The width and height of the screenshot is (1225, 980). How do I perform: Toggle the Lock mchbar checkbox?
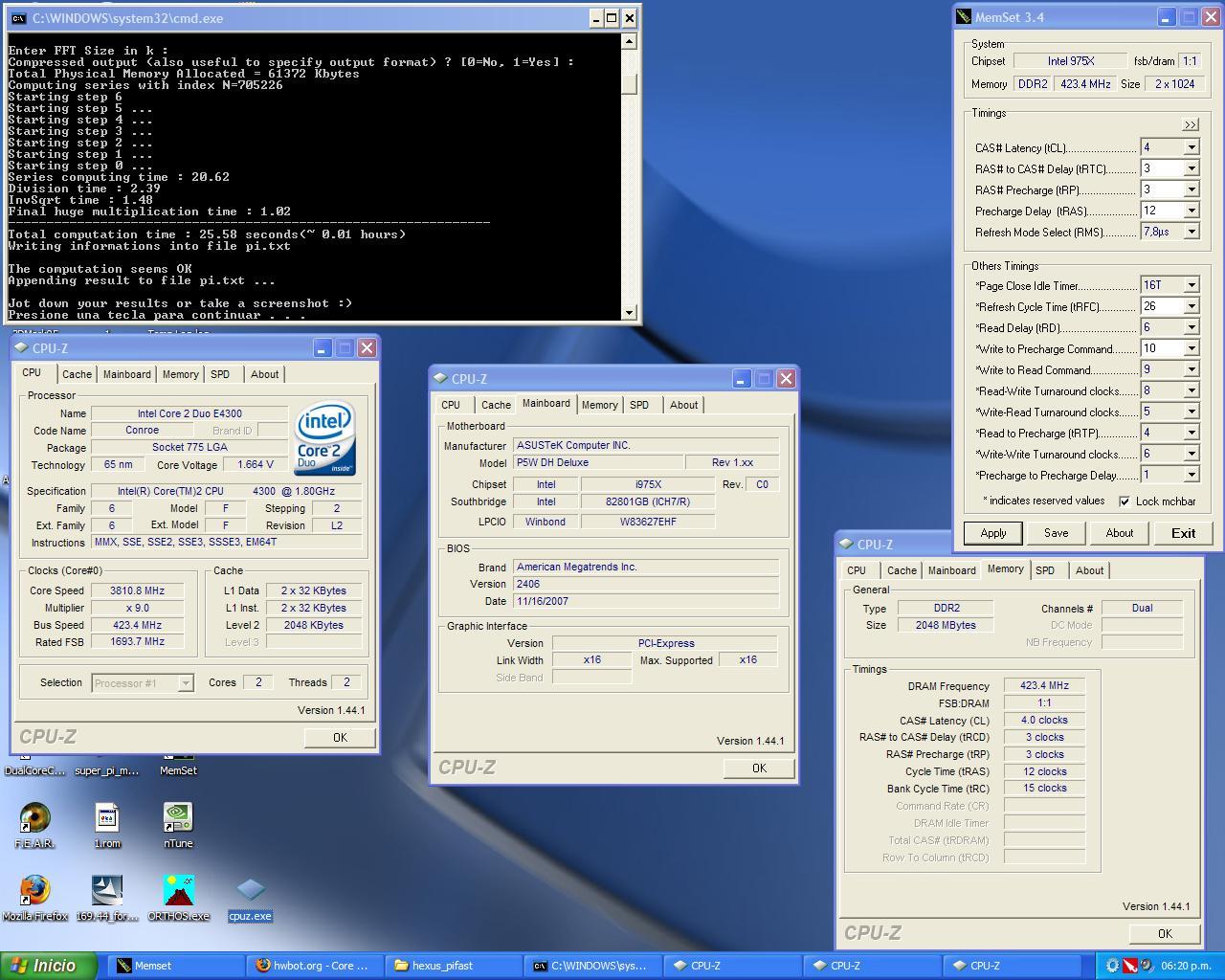click(1125, 501)
